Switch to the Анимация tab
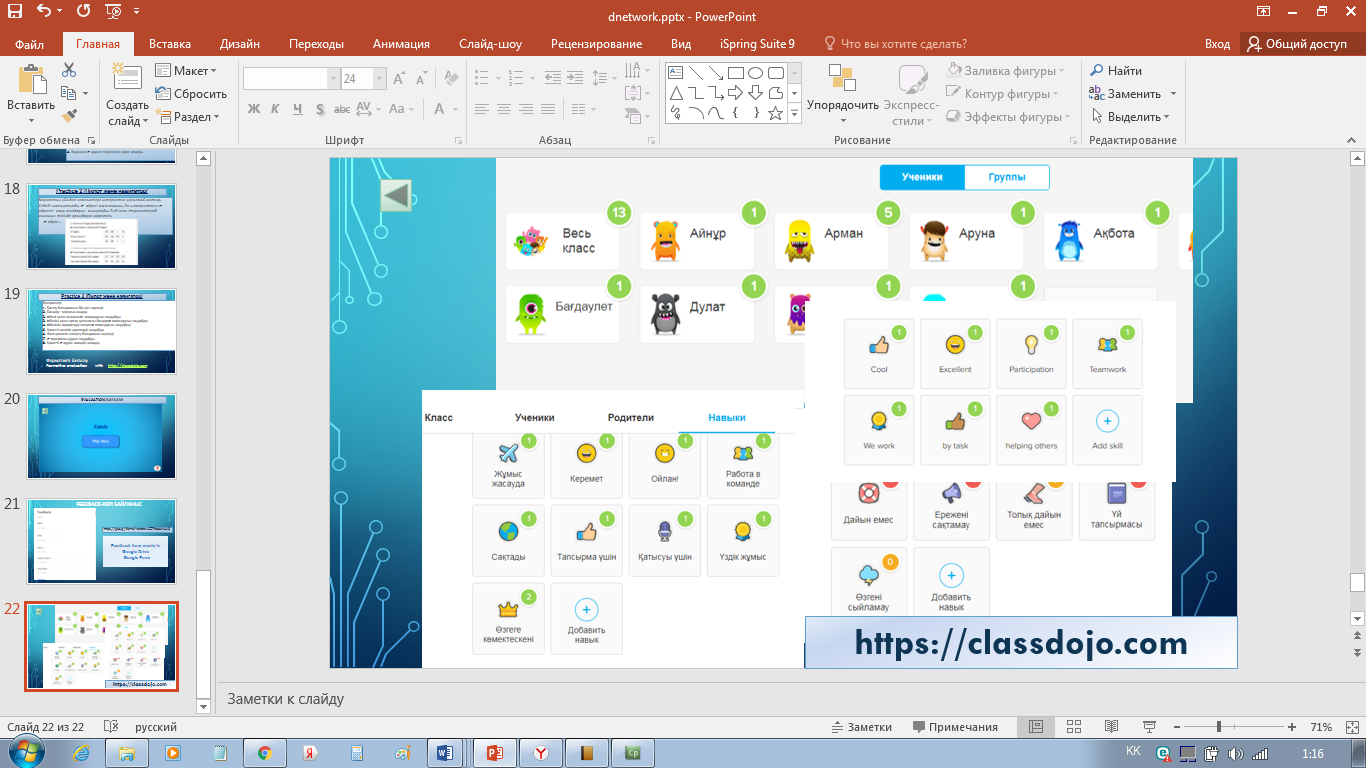Image resolution: width=1366 pixels, height=768 pixels. click(401, 44)
